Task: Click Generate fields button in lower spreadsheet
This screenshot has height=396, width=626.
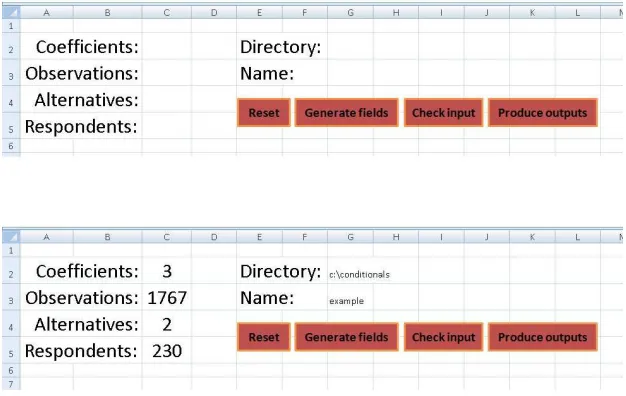Action: [347, 337]
